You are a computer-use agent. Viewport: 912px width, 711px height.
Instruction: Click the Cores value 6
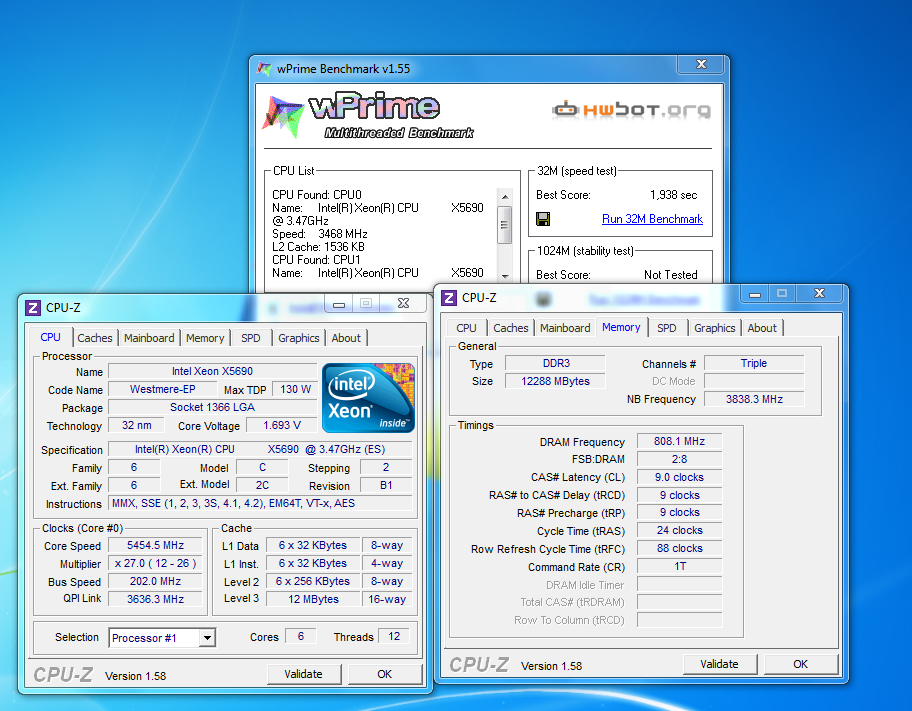[x=301, y=637]
